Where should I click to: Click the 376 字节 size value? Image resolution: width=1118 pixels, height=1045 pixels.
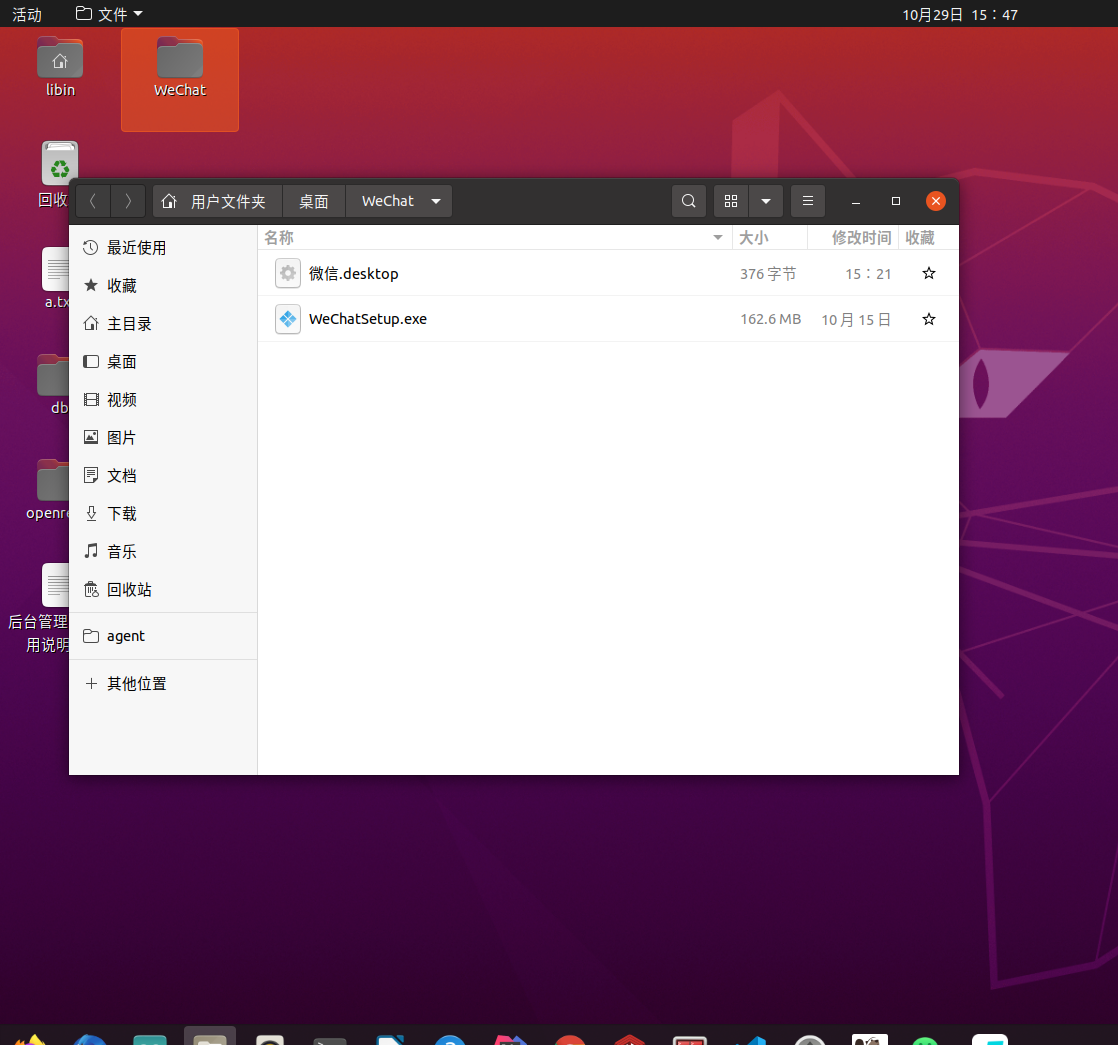point(768,274)
